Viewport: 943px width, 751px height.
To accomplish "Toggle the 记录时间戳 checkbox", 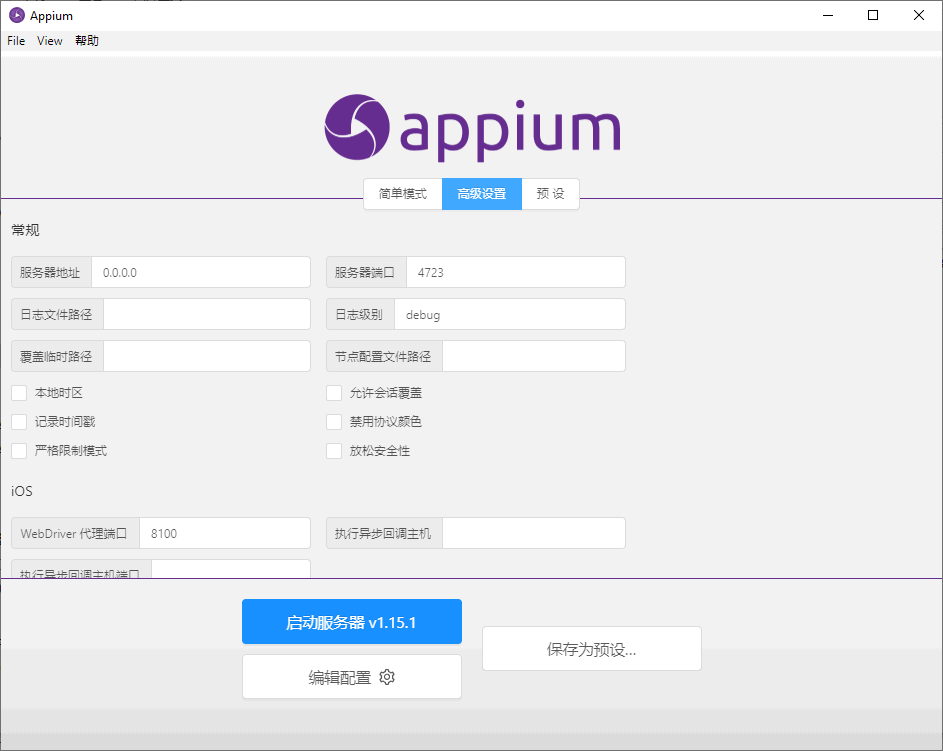I will tap(19, 422).
